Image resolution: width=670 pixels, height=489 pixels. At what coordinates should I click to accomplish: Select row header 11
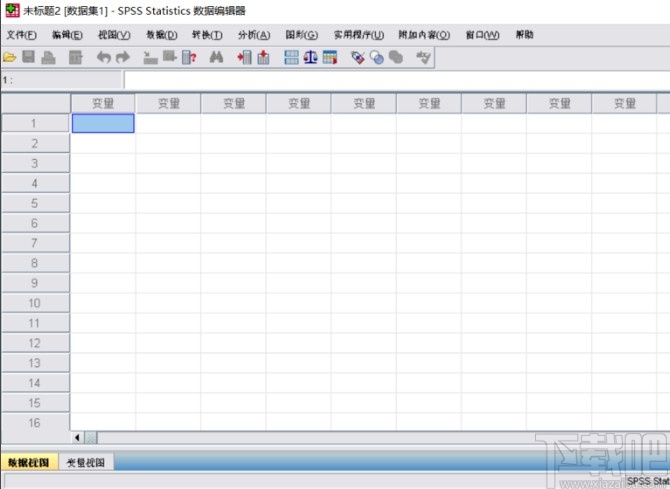[x=35, y=323]
